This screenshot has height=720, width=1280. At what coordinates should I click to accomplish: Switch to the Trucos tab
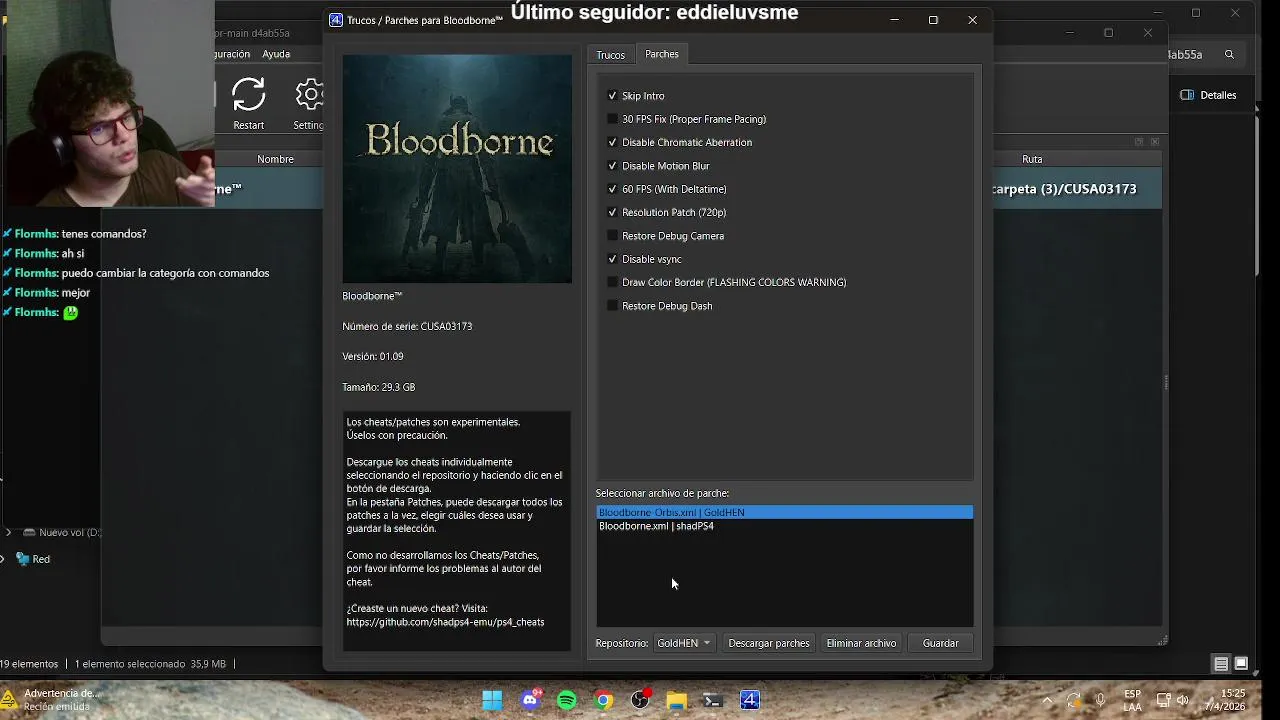610,55
